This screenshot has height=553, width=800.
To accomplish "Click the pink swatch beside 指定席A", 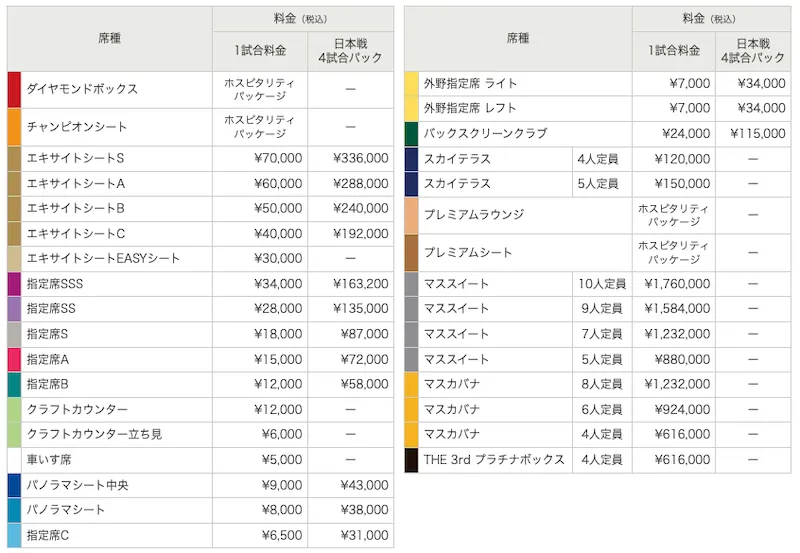I will [14, 360].
